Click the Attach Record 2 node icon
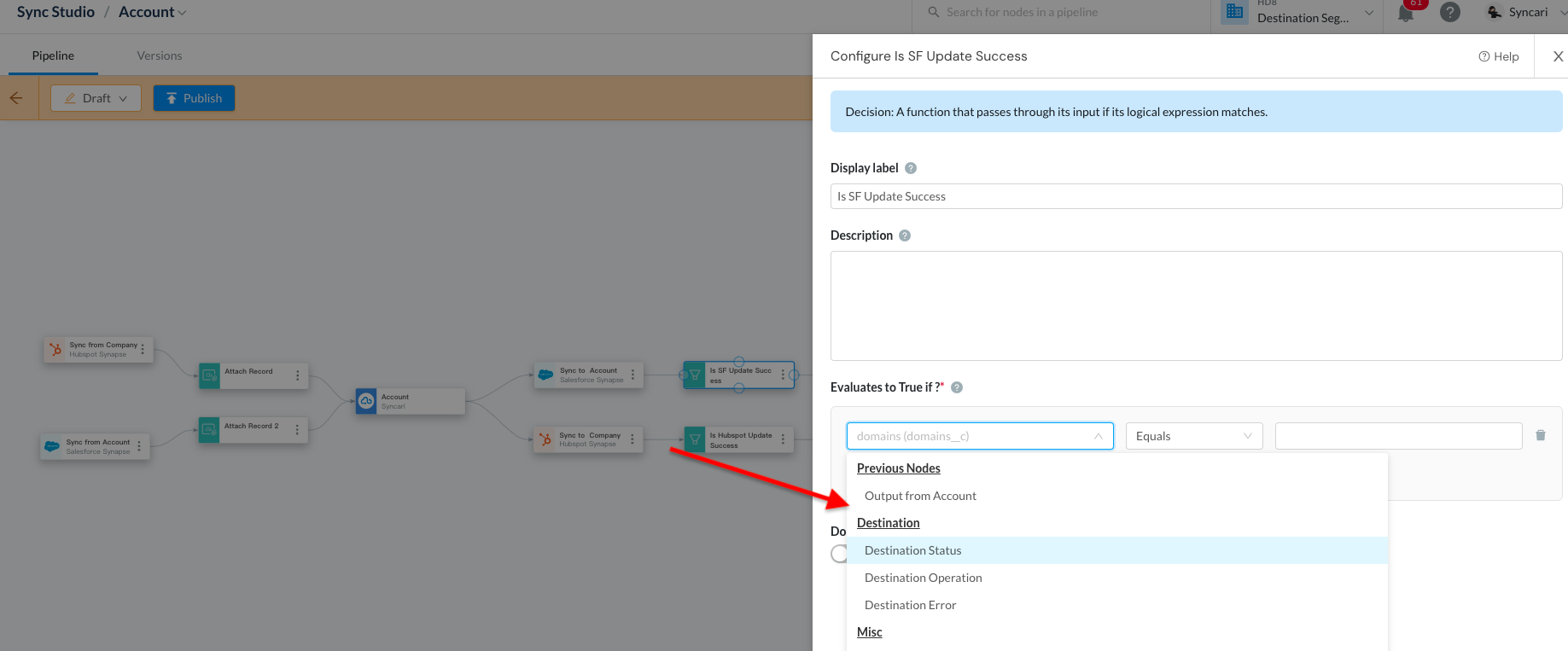Viewport: 1568px width, 651px height. (x=209, y=429)
